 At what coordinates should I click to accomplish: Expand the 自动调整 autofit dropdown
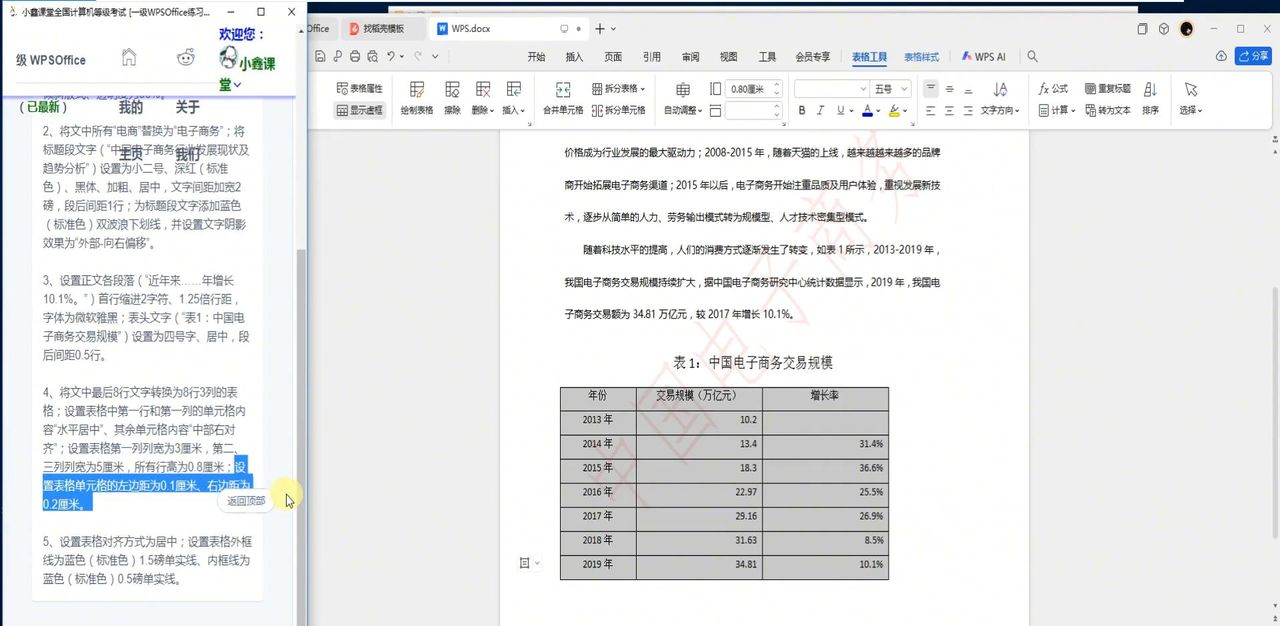686,110
